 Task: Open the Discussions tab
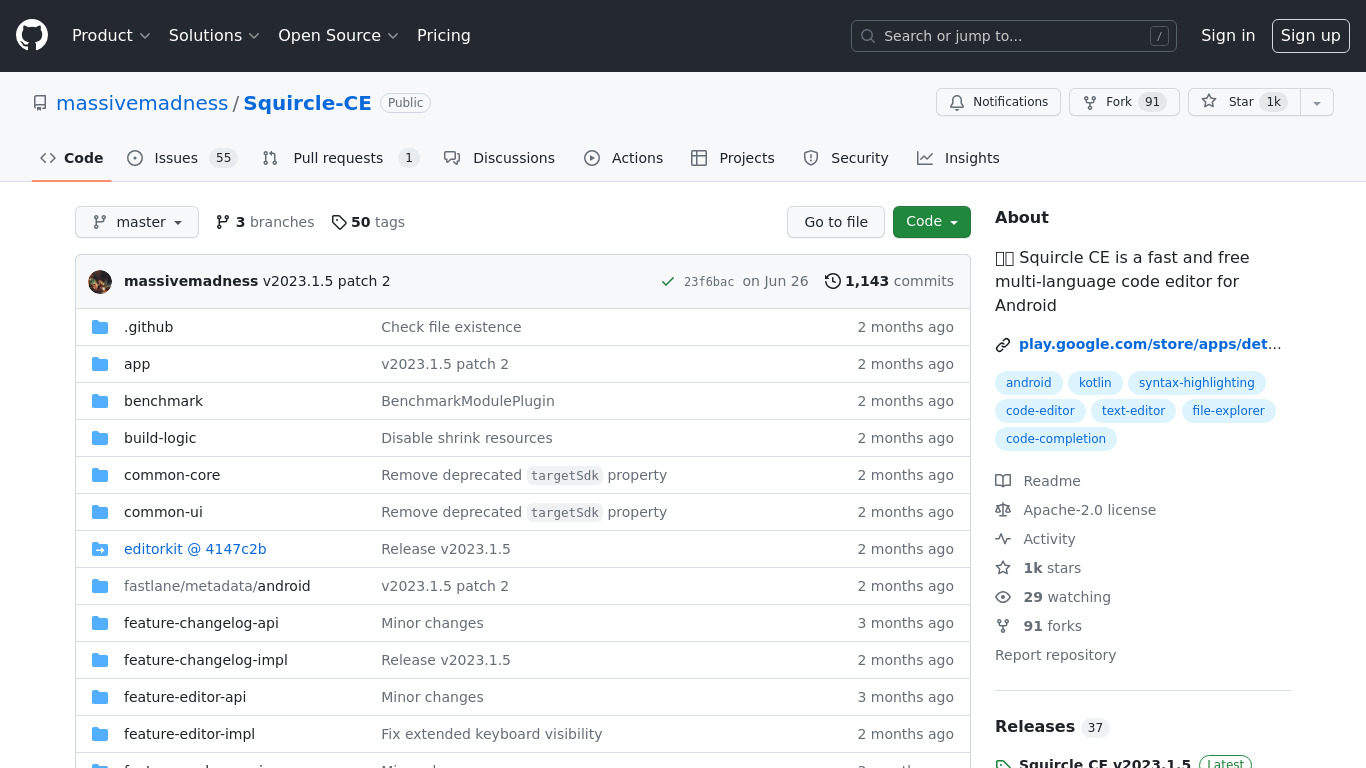tap(499, 158)
